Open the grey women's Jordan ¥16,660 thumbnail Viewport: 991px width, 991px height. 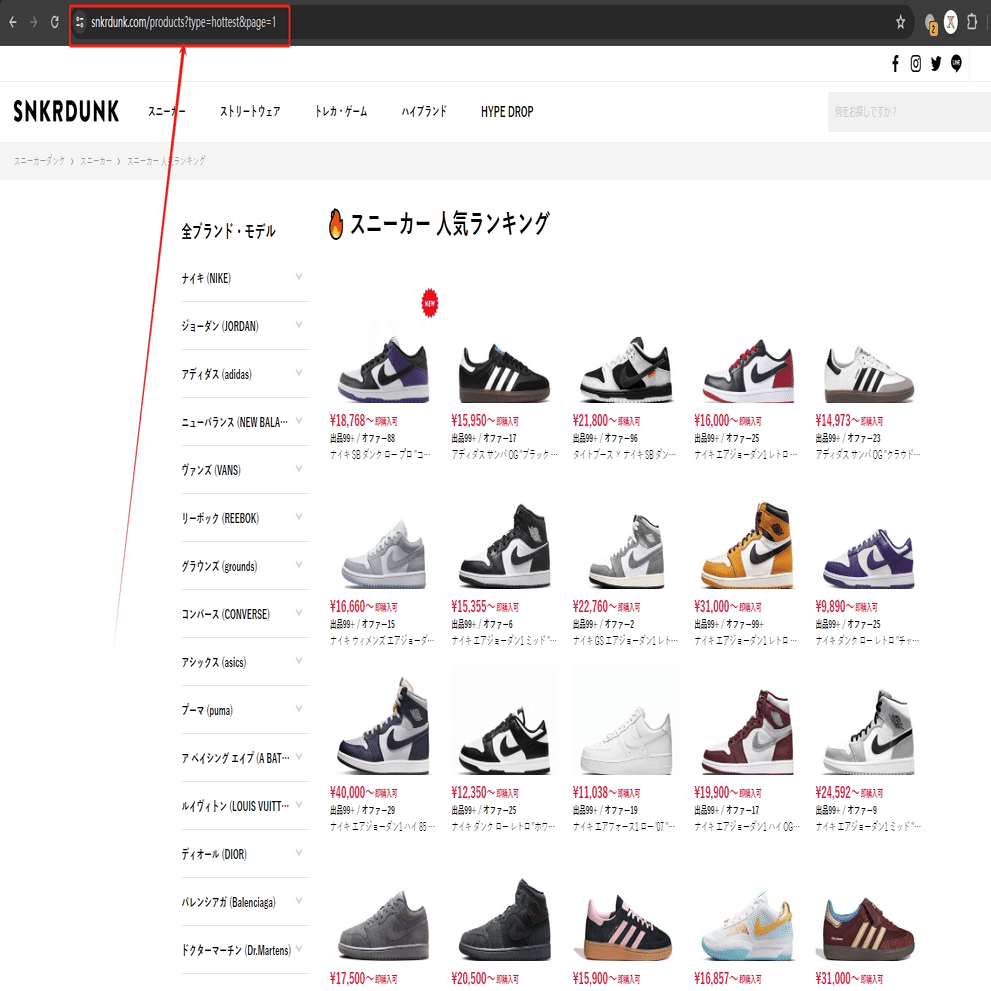coord(383,555)
